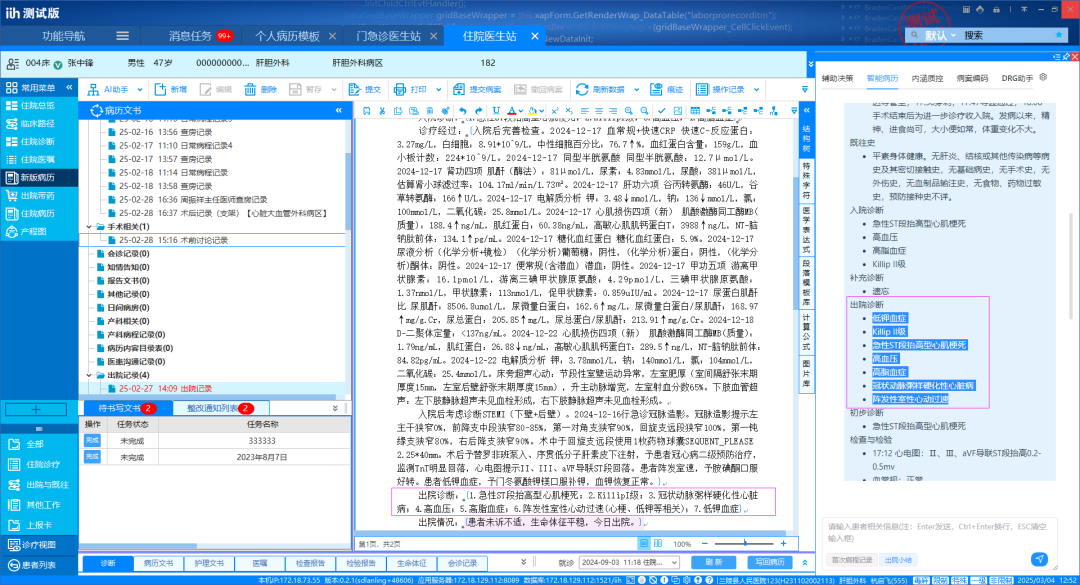Open the 就诊 visit date combo box
Screen dimensions: 1080x585
(x=629, y=562)
